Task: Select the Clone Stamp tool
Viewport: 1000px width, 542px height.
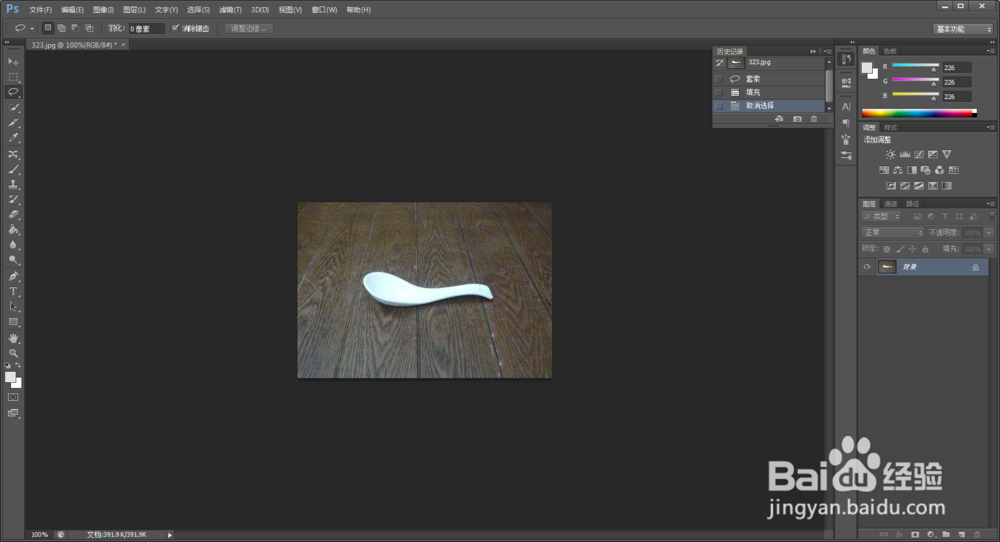Action: tap(13, 184)
